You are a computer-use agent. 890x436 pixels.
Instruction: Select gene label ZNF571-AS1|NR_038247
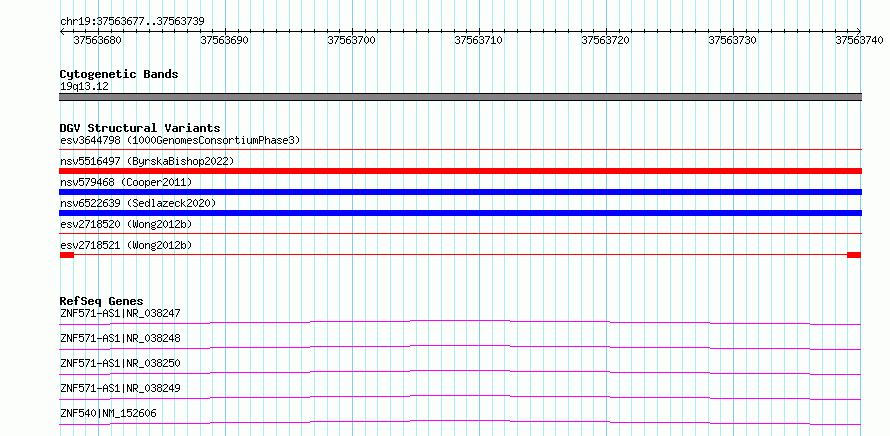tap(120, 313)
